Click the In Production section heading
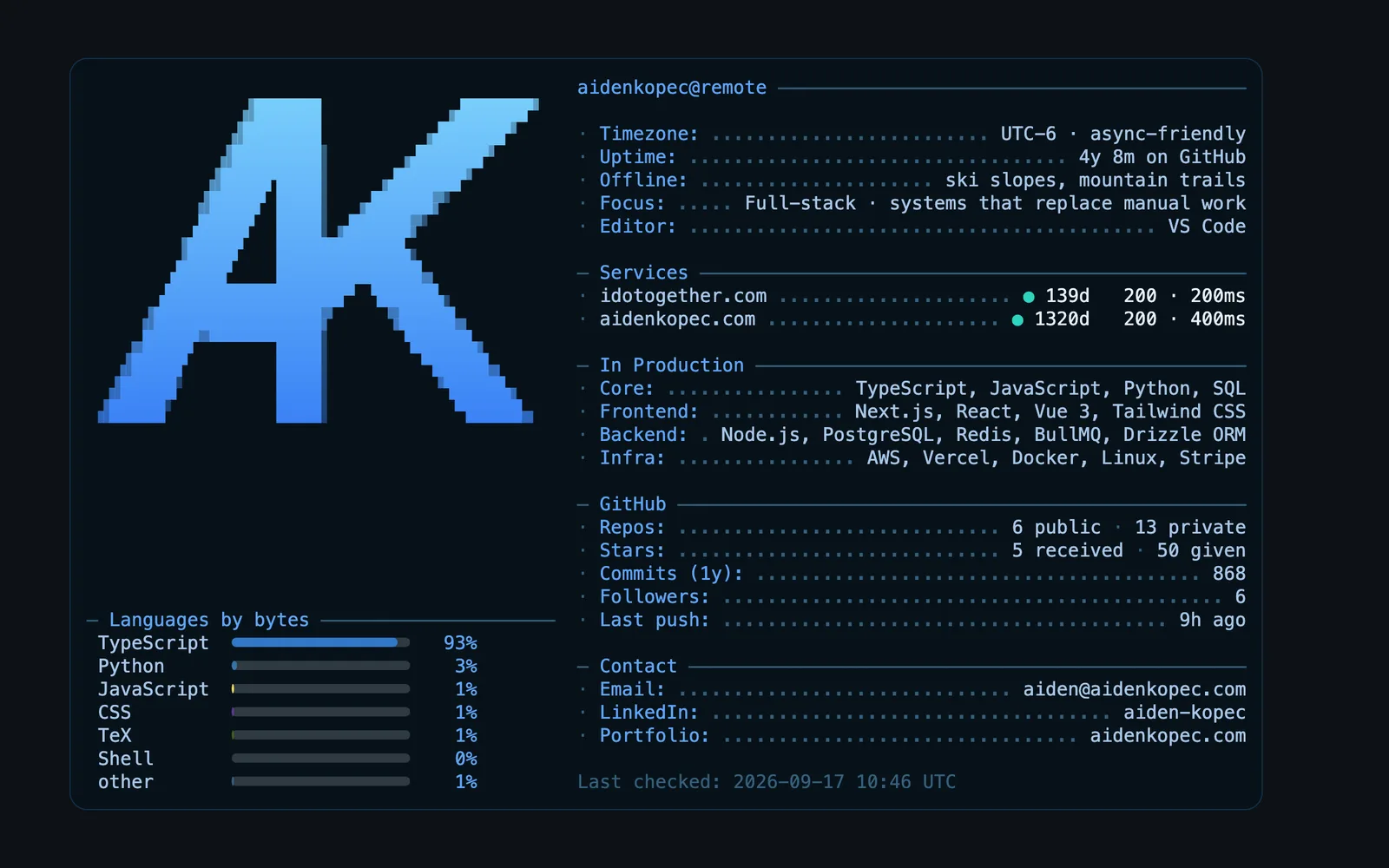 tap(671, 365)
